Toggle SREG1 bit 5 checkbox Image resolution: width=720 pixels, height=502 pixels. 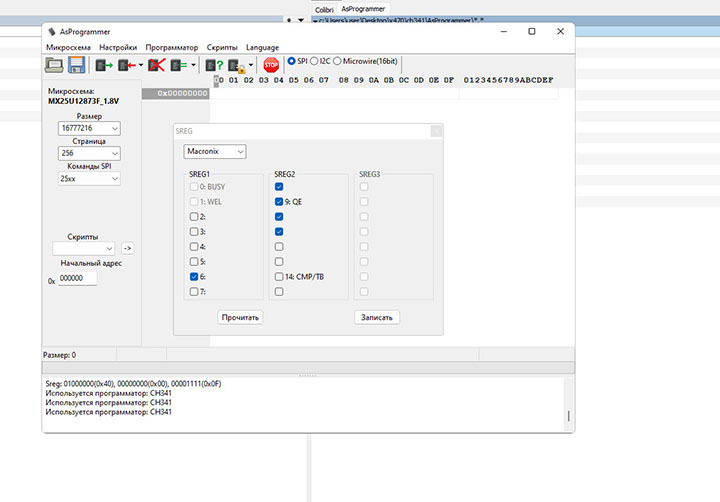[x=194, y=262]
